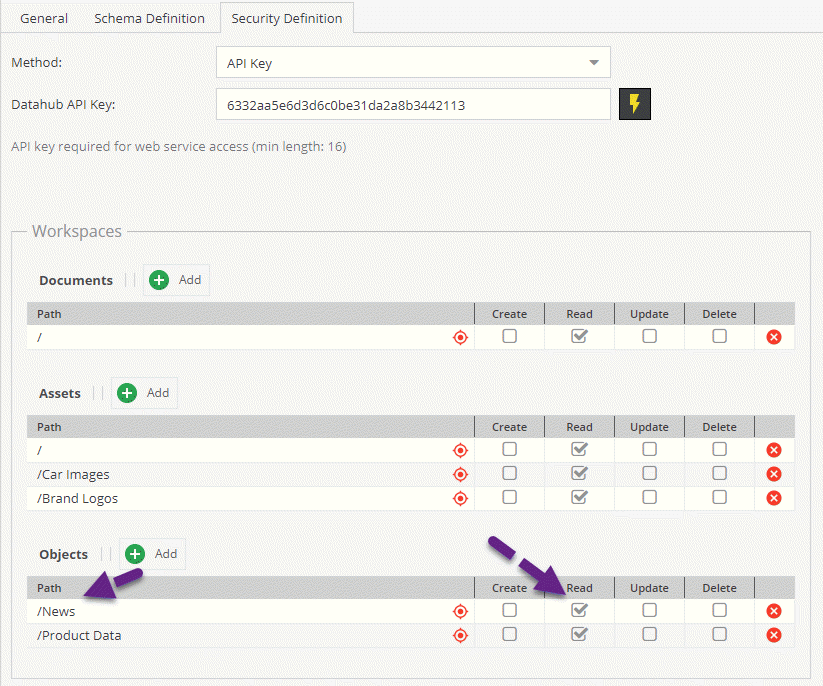The image size is (823, 686).
Task: Click target icon for /Car Images path
Action: click(x=460, y=474)
